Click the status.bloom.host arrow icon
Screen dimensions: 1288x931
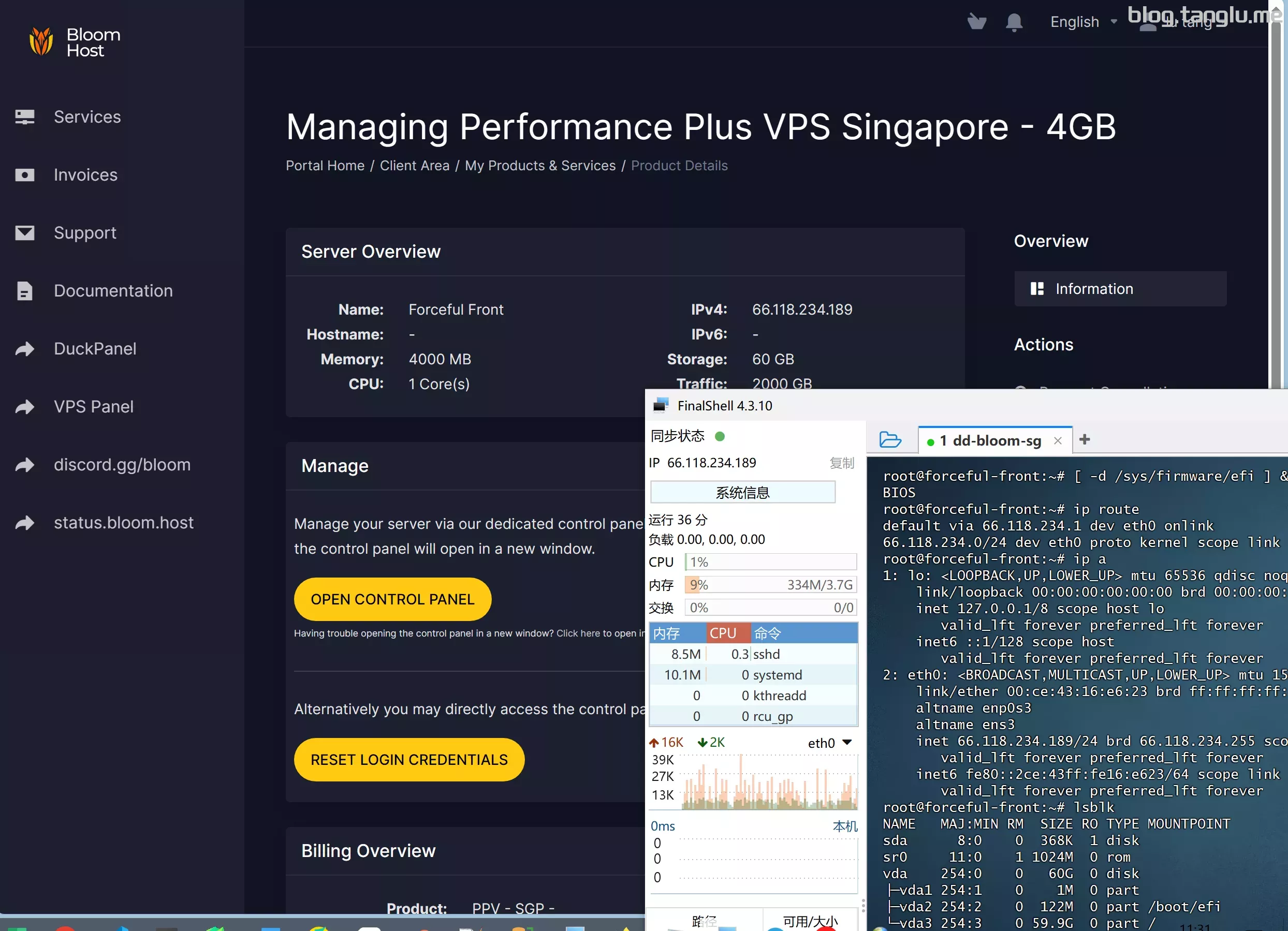pyautogui.click(x=24, y=522)
